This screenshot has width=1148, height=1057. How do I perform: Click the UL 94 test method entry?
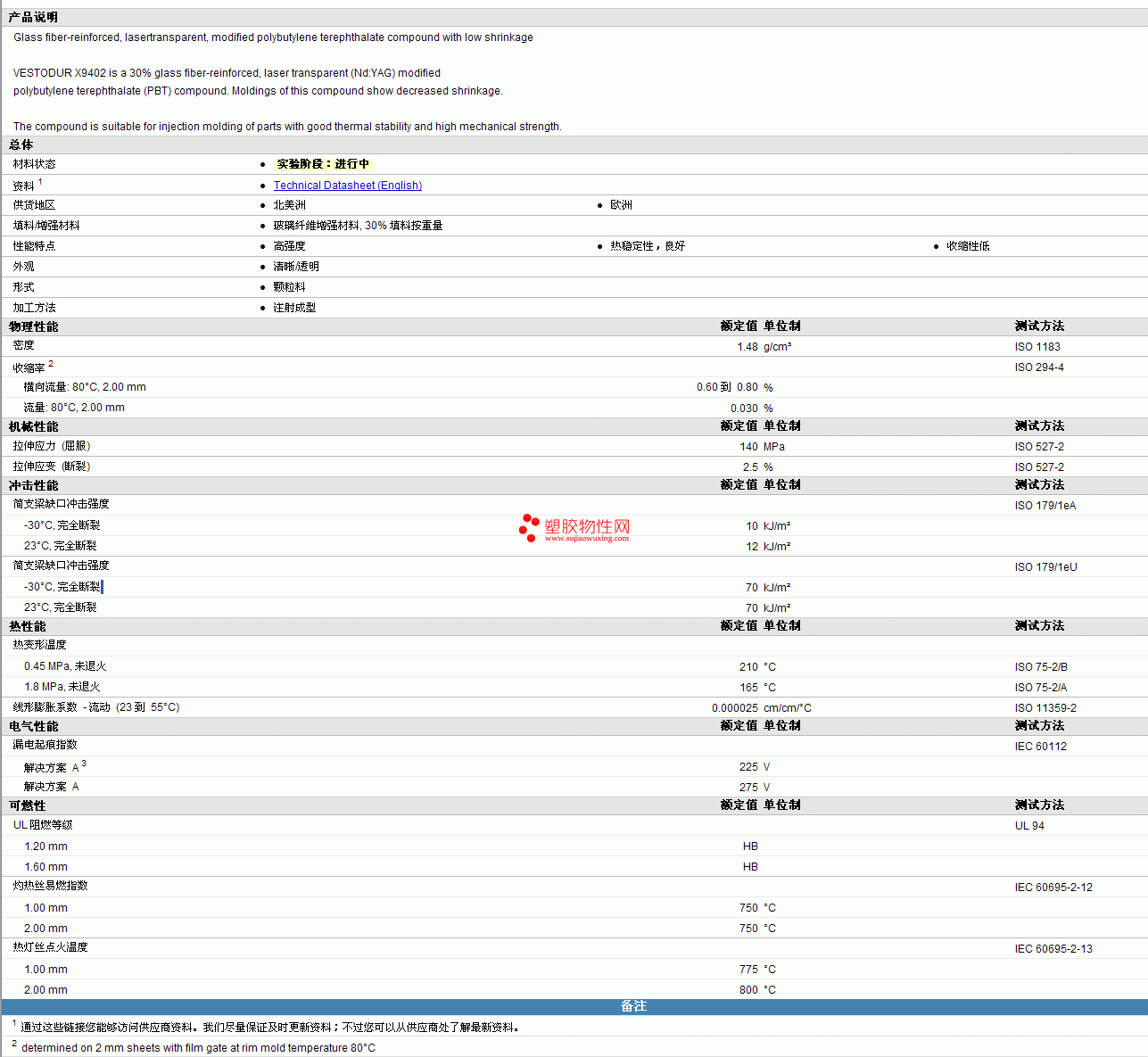(1029, 826)
